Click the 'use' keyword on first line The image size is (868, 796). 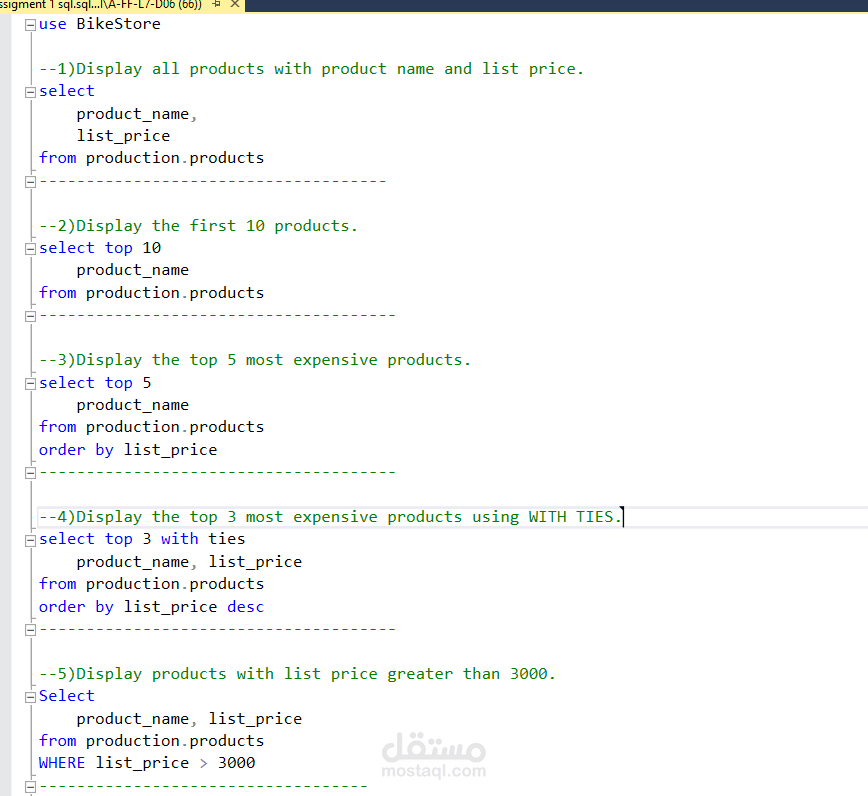pos(53,24)
